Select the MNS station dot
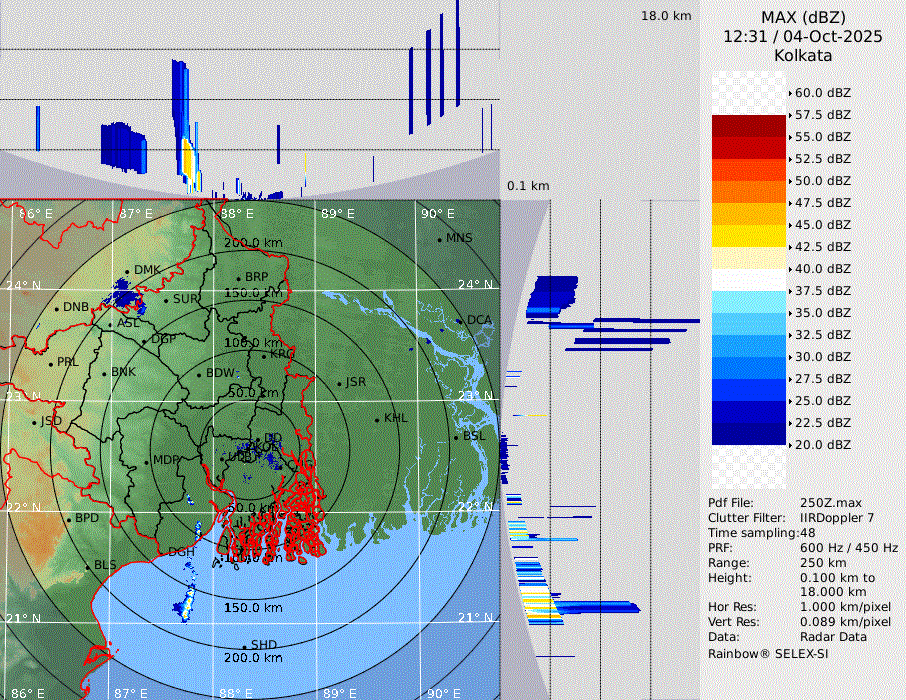906x700 pixels. (439, 239)
